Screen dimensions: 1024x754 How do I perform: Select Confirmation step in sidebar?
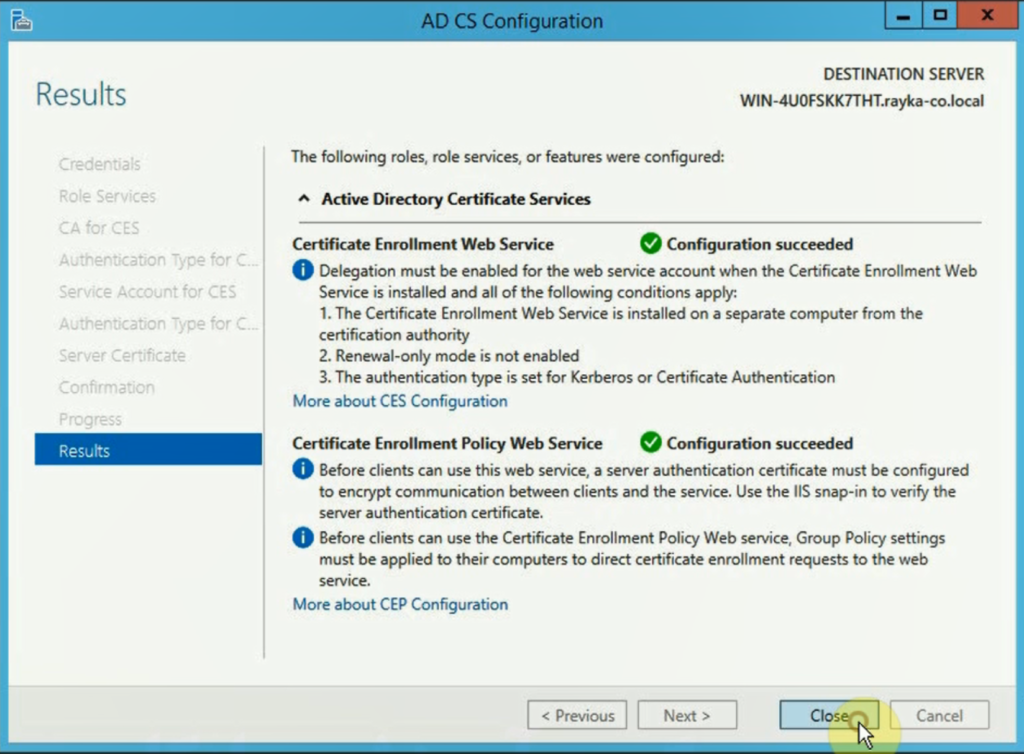pos(106,388)
